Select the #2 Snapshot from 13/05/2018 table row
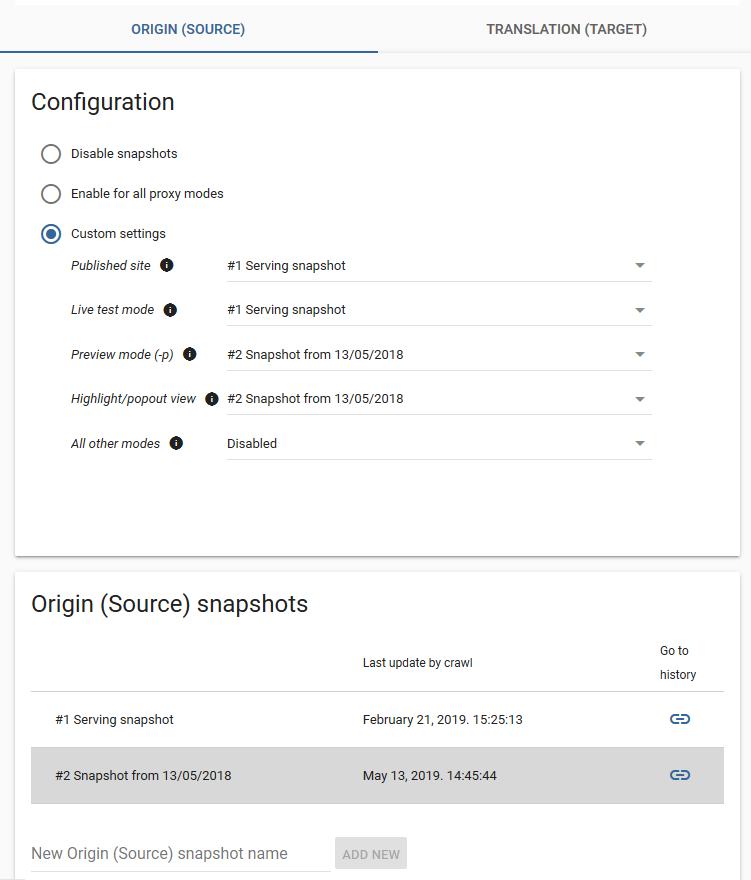This screenshot has width=751, height=880. [377, 776]
